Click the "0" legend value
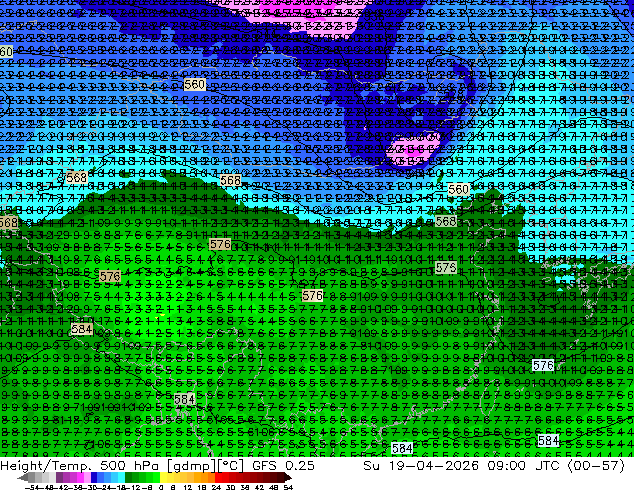The width and height of the screenshot is (634, 490). point(161,487)
